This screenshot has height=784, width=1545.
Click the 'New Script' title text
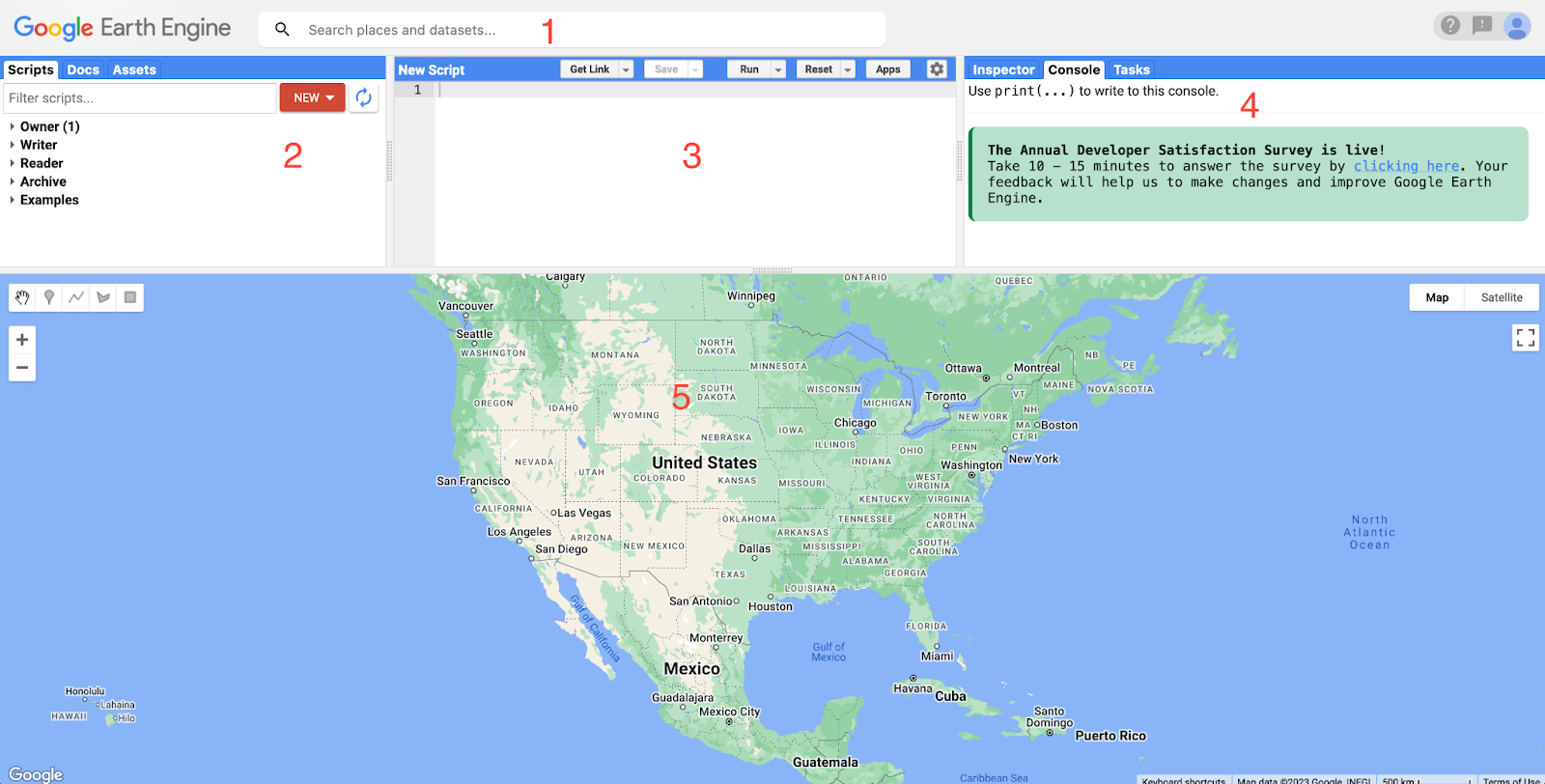432,70
